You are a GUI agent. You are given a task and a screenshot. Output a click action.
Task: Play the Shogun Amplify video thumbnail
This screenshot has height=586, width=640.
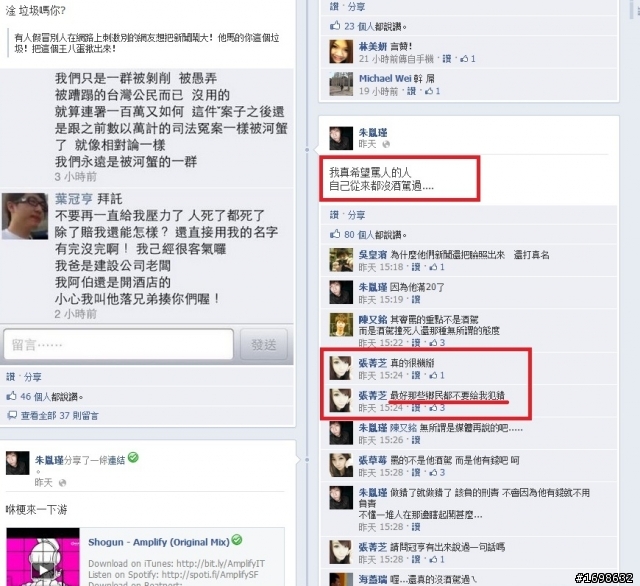point(43,569)
